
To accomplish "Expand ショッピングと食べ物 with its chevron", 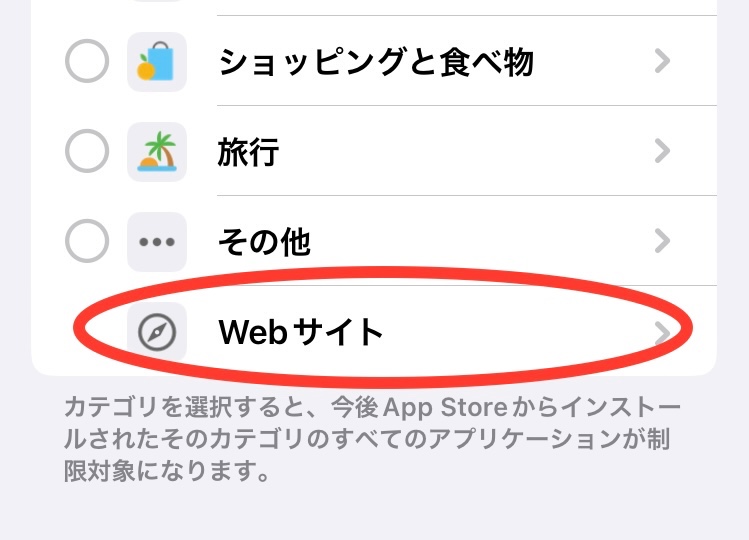I will tap(662, 61).
